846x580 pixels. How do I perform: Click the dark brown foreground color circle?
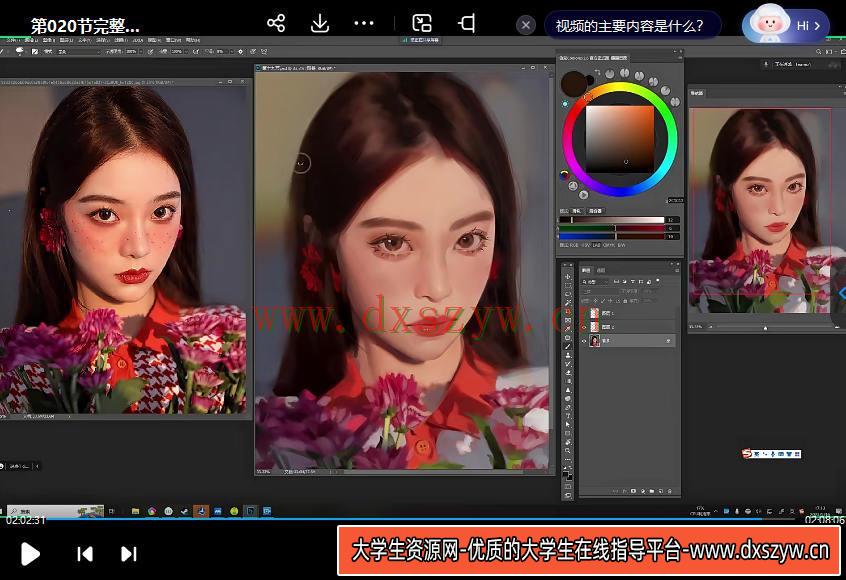point(574,84)
